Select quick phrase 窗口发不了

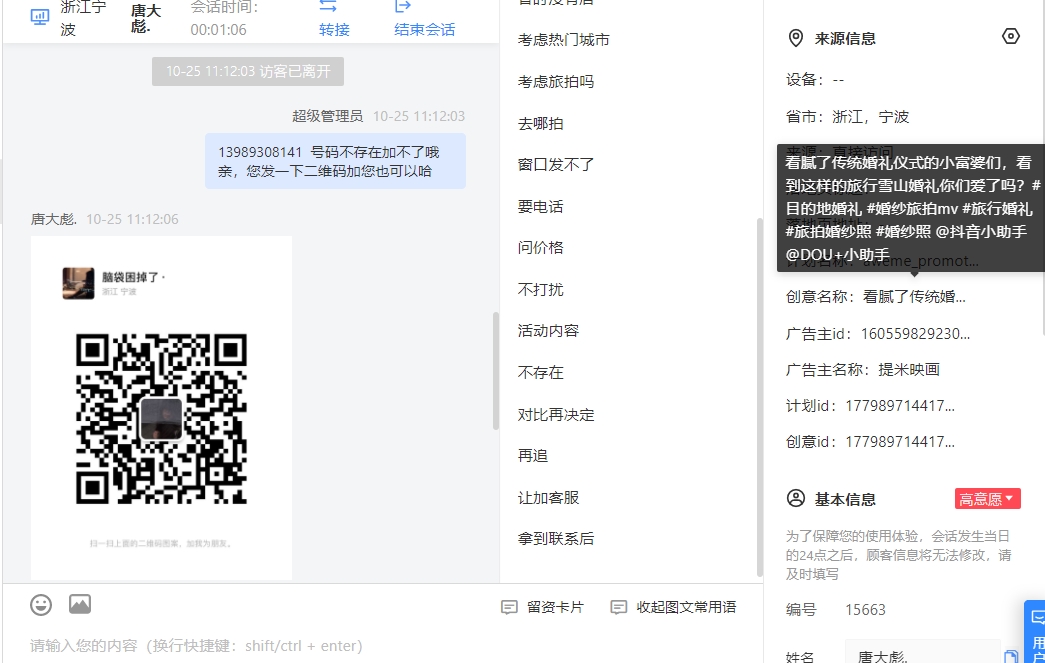tap(556, 165)
